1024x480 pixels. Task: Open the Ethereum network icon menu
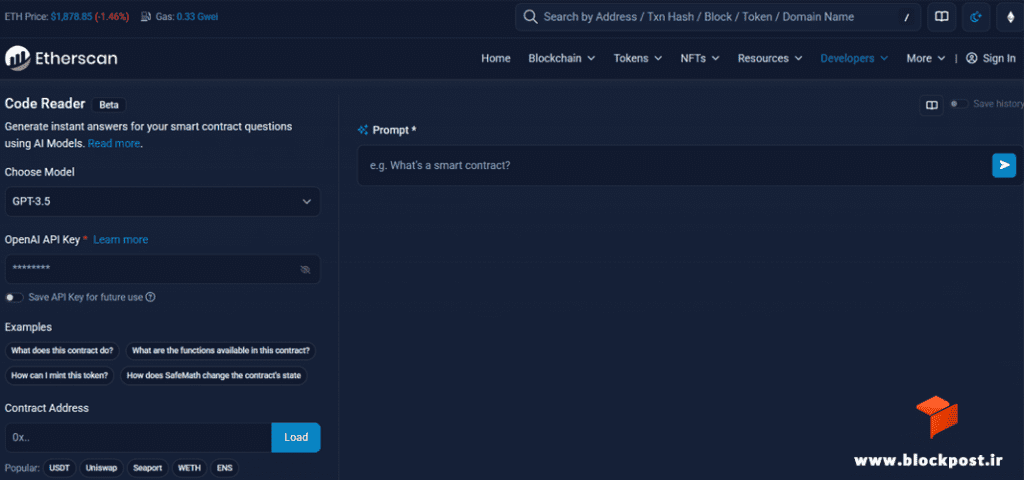pos(1010,17)
